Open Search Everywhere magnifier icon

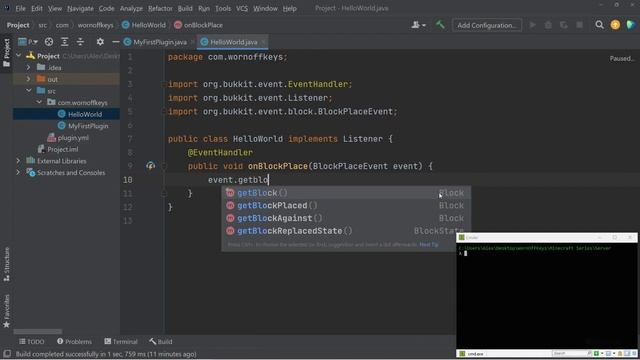click(x=599, y=25)
